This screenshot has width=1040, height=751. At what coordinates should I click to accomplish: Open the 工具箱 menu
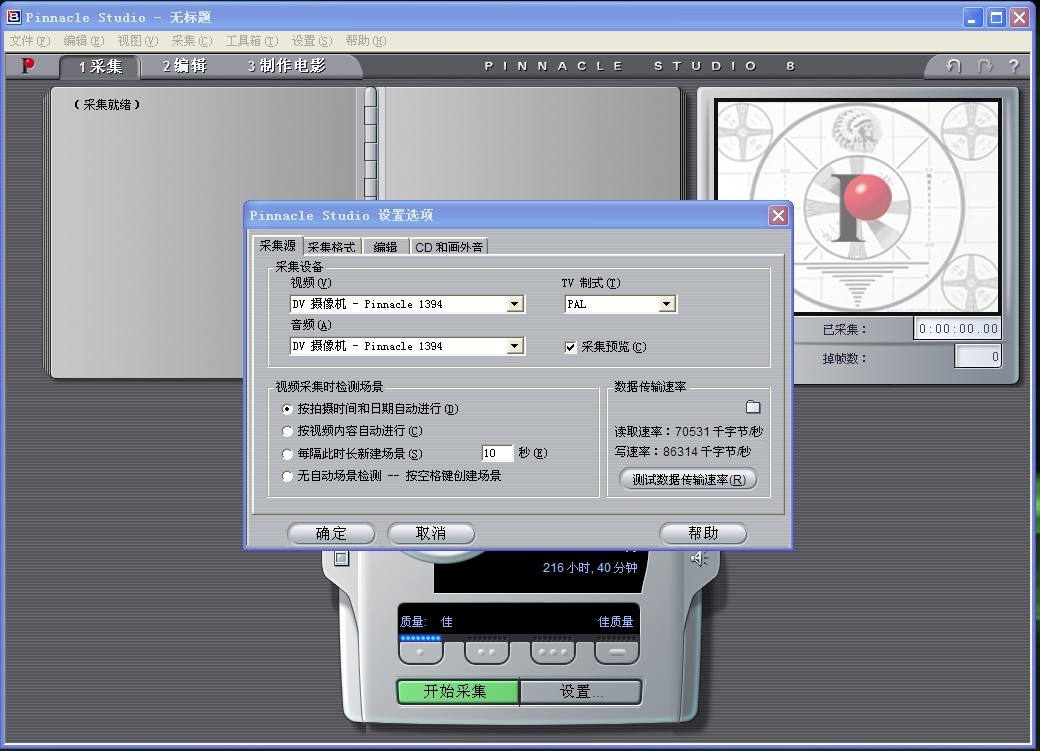251,41
